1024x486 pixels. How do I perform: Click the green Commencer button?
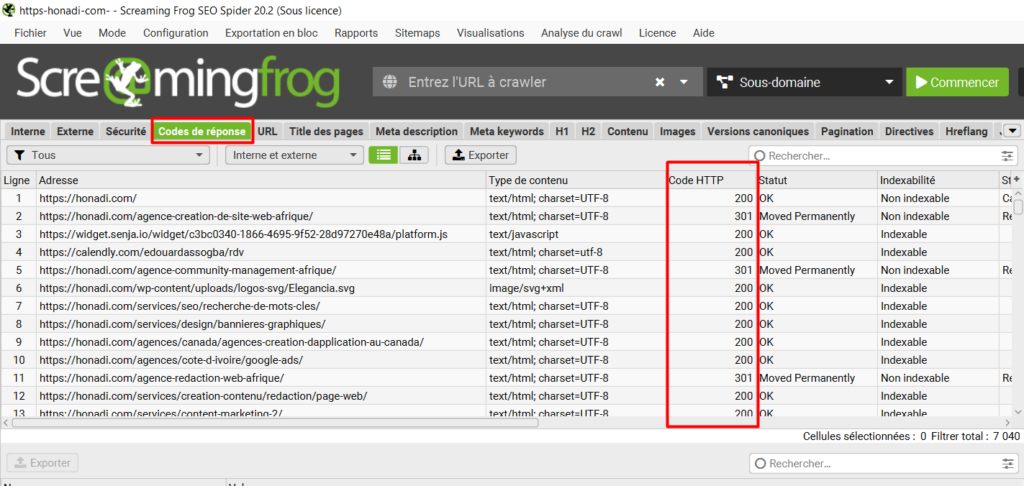click(957, 82)
